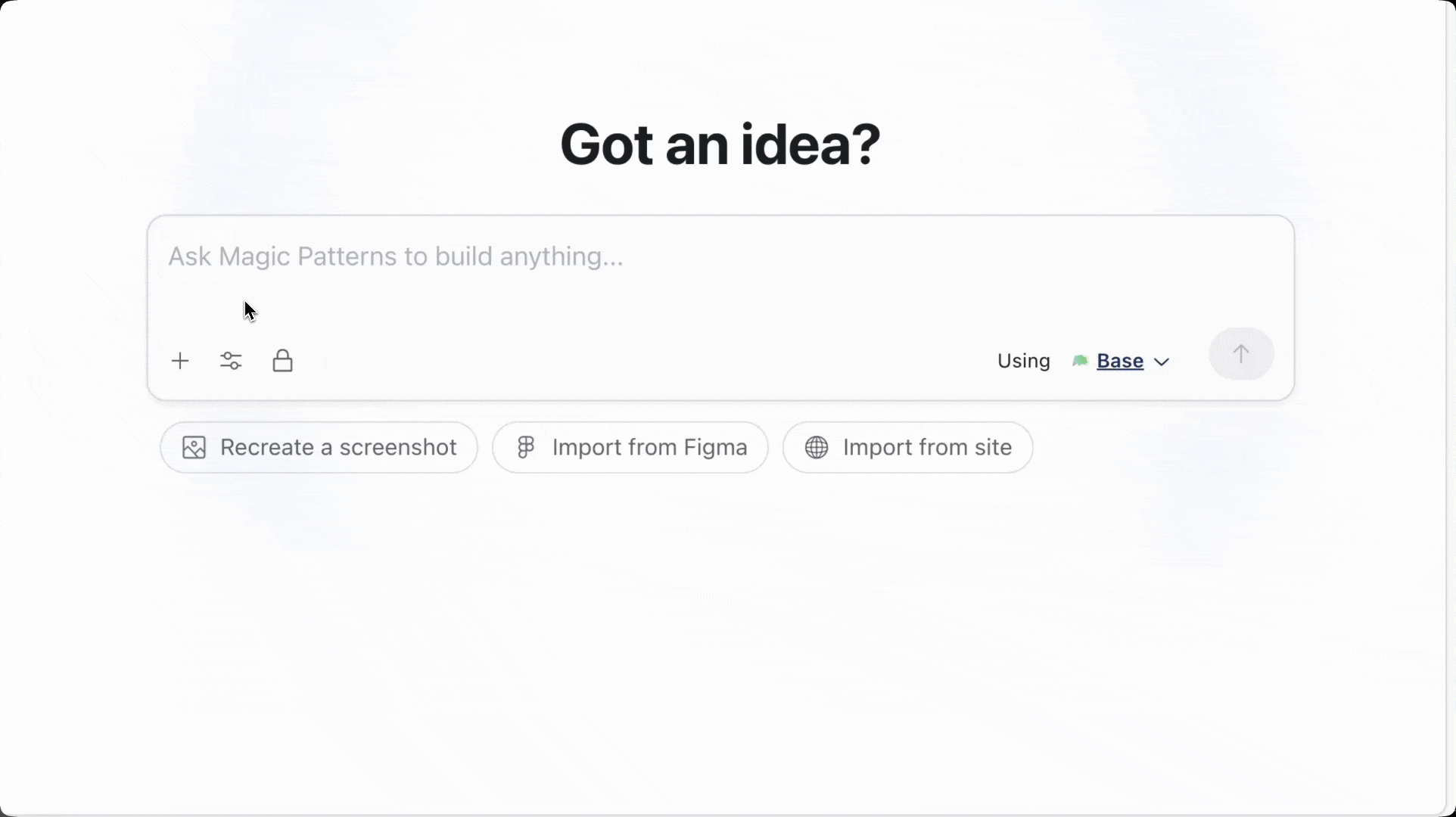The height and width of the screenshot is (817, 1456).
Task: Expand the chevron next to Base
Action: [1162, 362]
